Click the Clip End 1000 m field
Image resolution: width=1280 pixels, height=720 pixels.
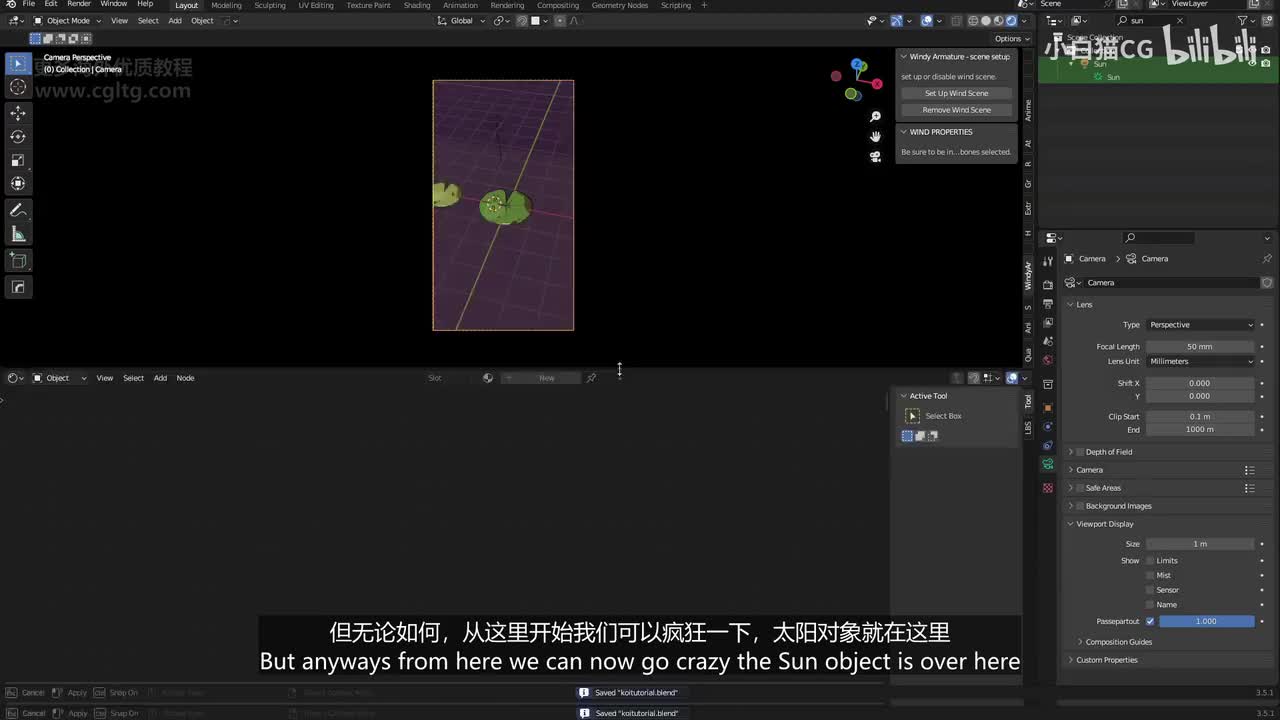1200,430
